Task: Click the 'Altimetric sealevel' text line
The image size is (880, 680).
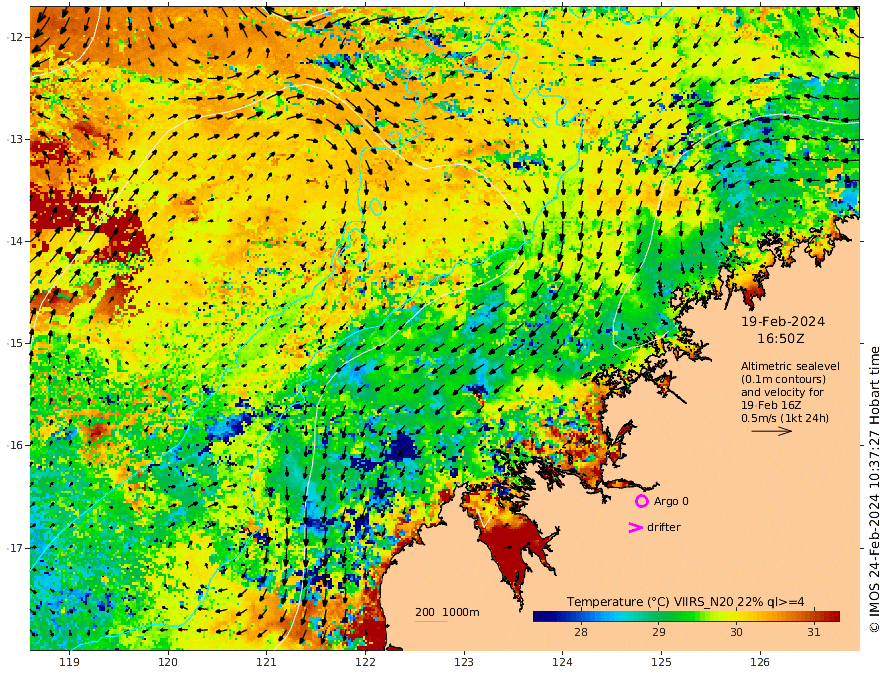Action: point(790,366)
